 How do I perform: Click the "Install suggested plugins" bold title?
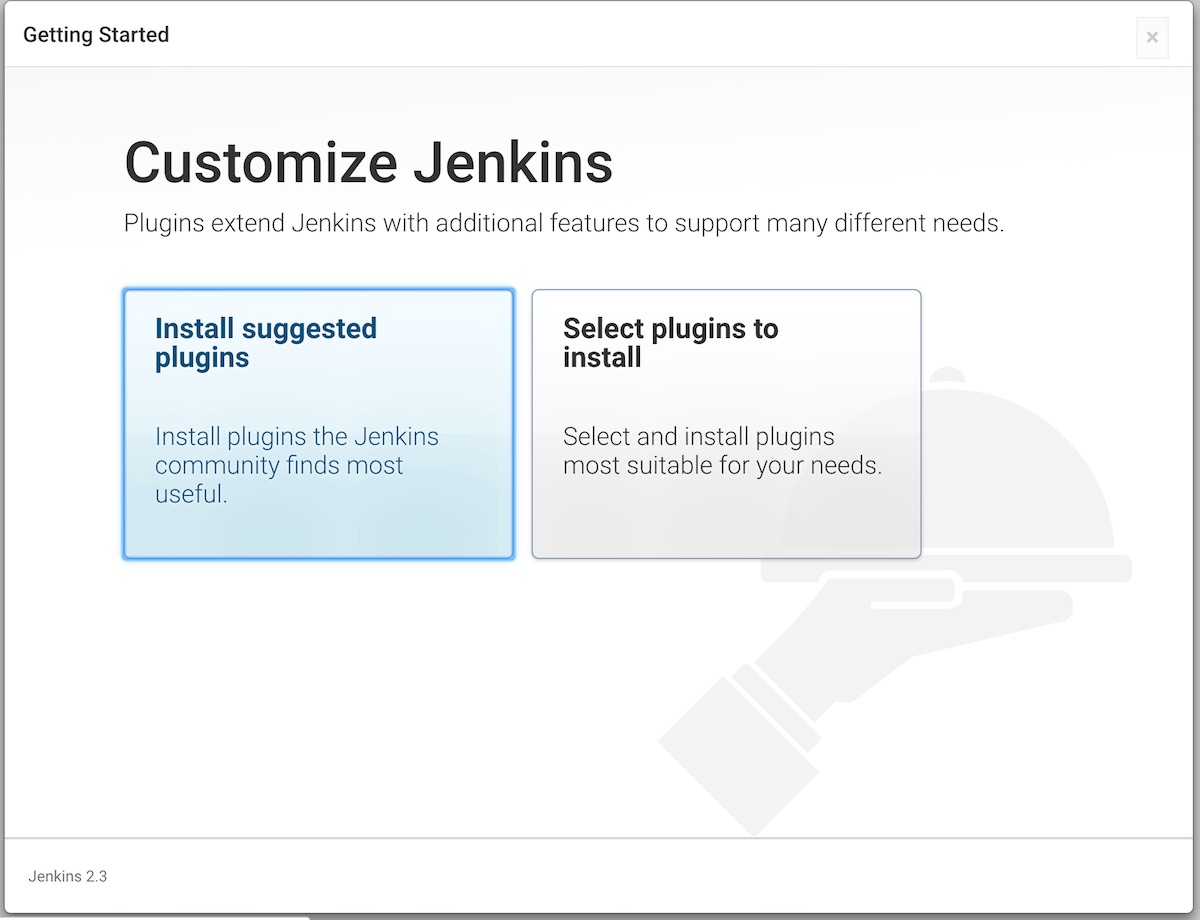point(266,343)
